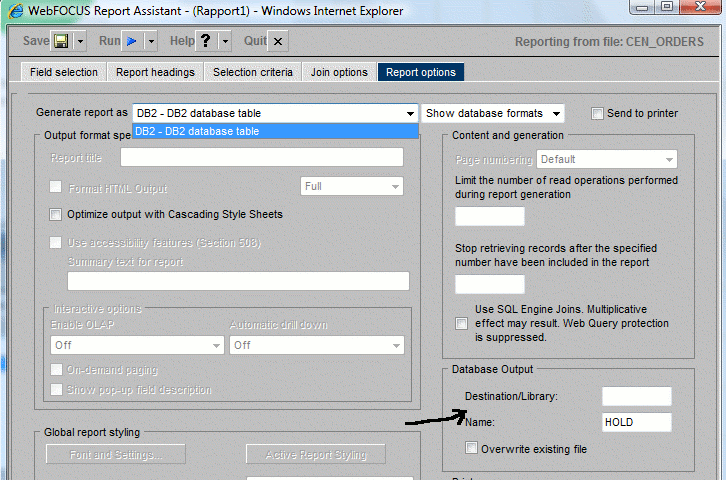Open the Enable OLAP dropdown
This screenshot has width=726, height=480.
coord(137,345)
